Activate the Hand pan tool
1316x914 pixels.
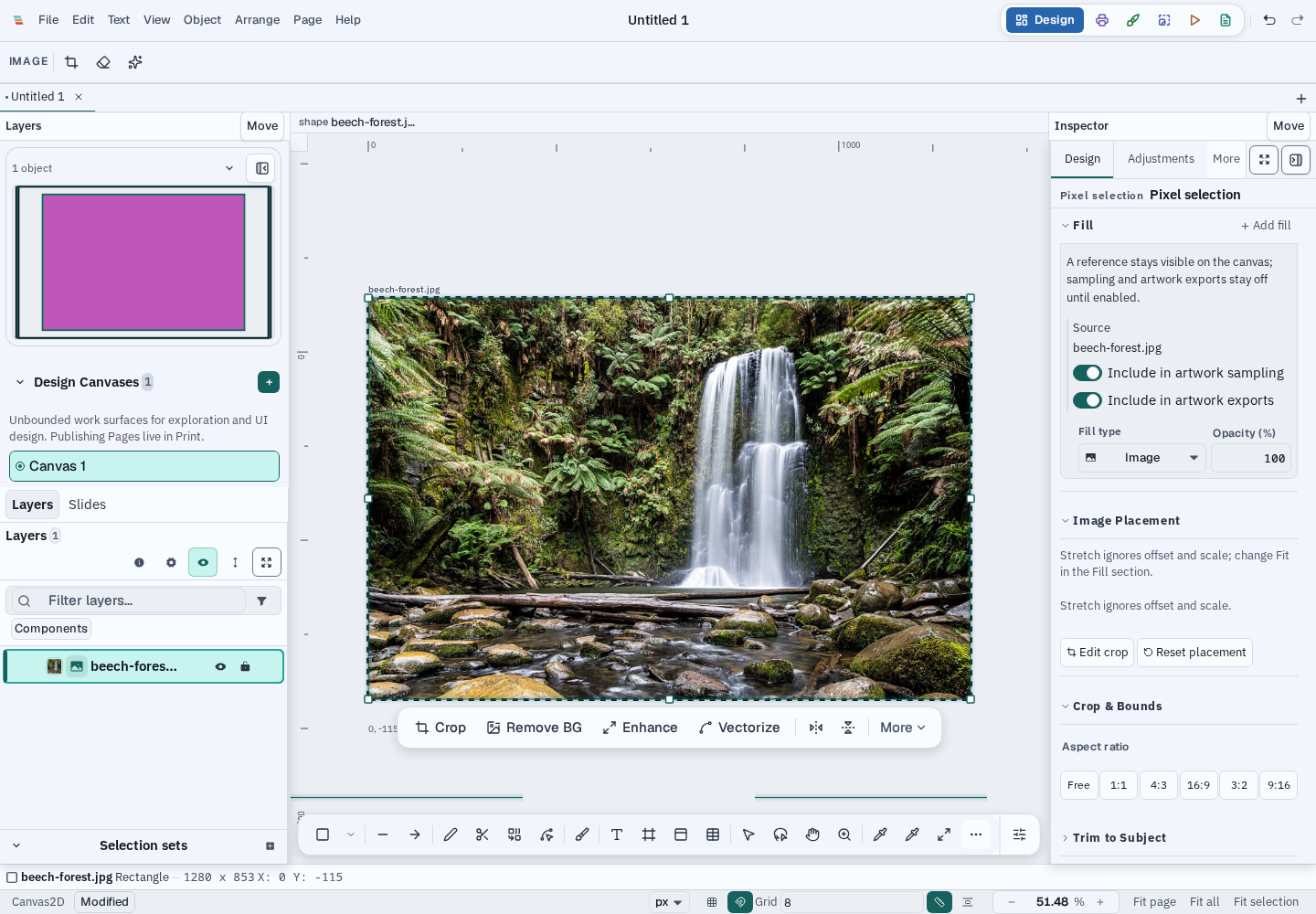tap(812, 834)
